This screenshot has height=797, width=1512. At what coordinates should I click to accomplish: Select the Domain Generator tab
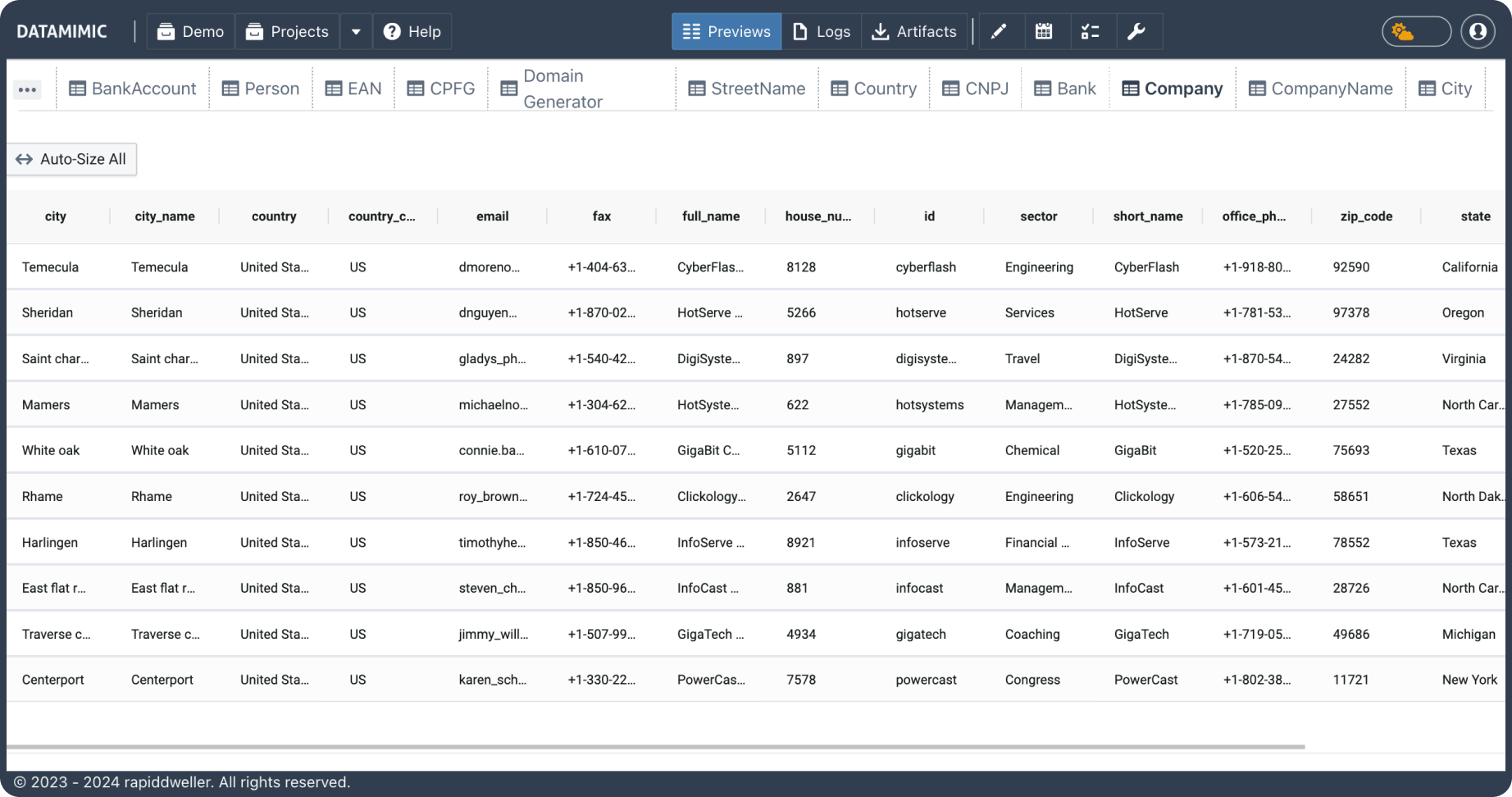click(552, 89)
